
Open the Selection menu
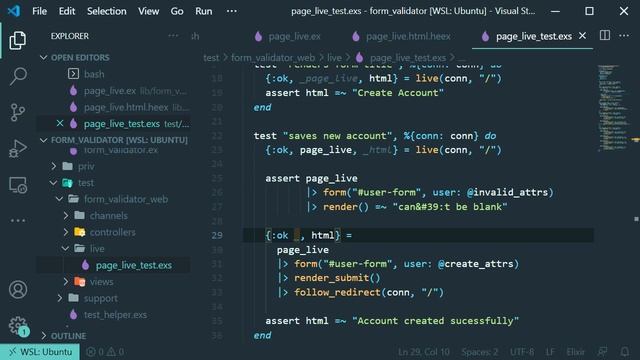[107, 11]
